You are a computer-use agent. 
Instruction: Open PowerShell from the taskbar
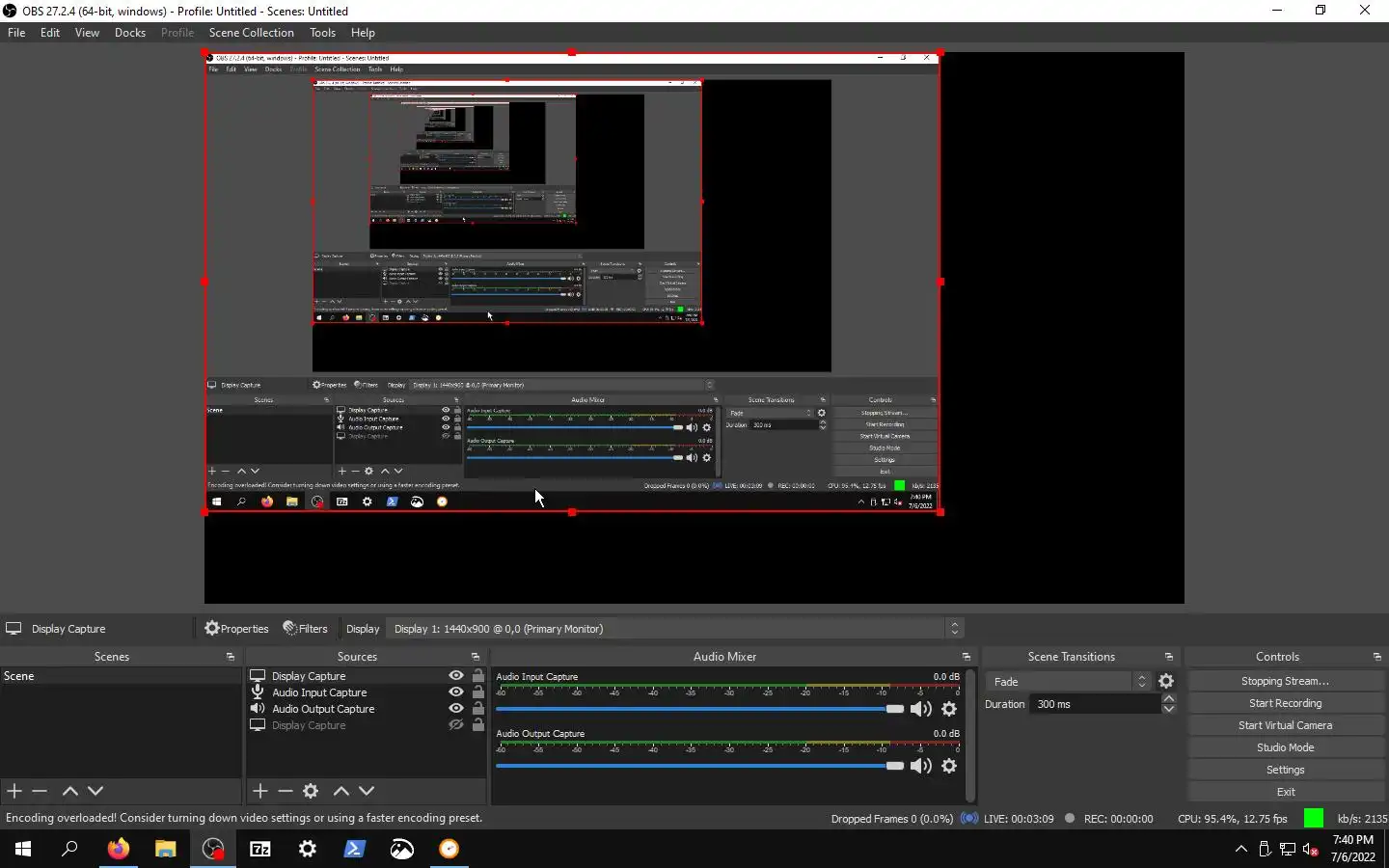(x=354, y=849)
